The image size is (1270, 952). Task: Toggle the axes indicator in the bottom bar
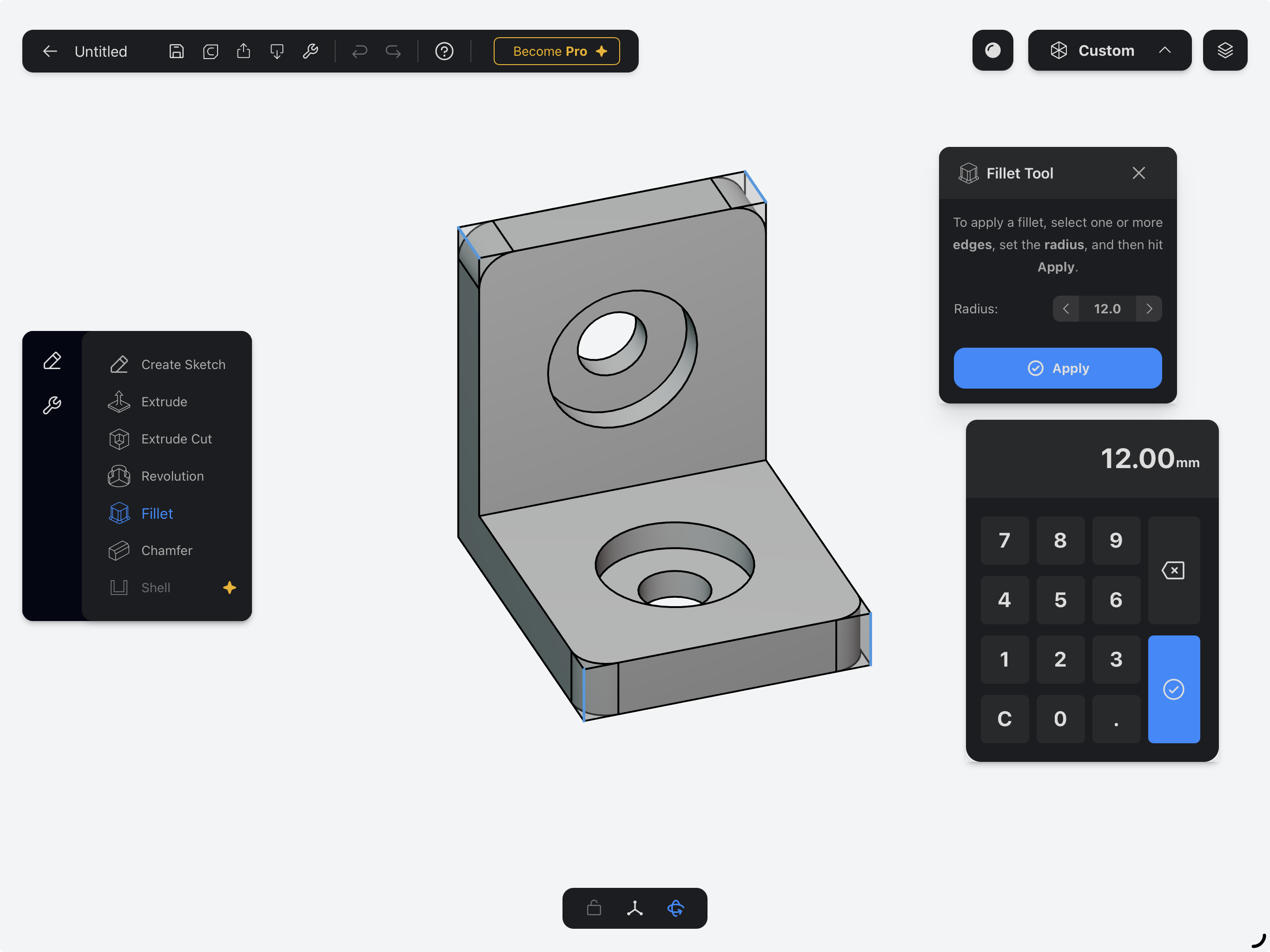635,908
